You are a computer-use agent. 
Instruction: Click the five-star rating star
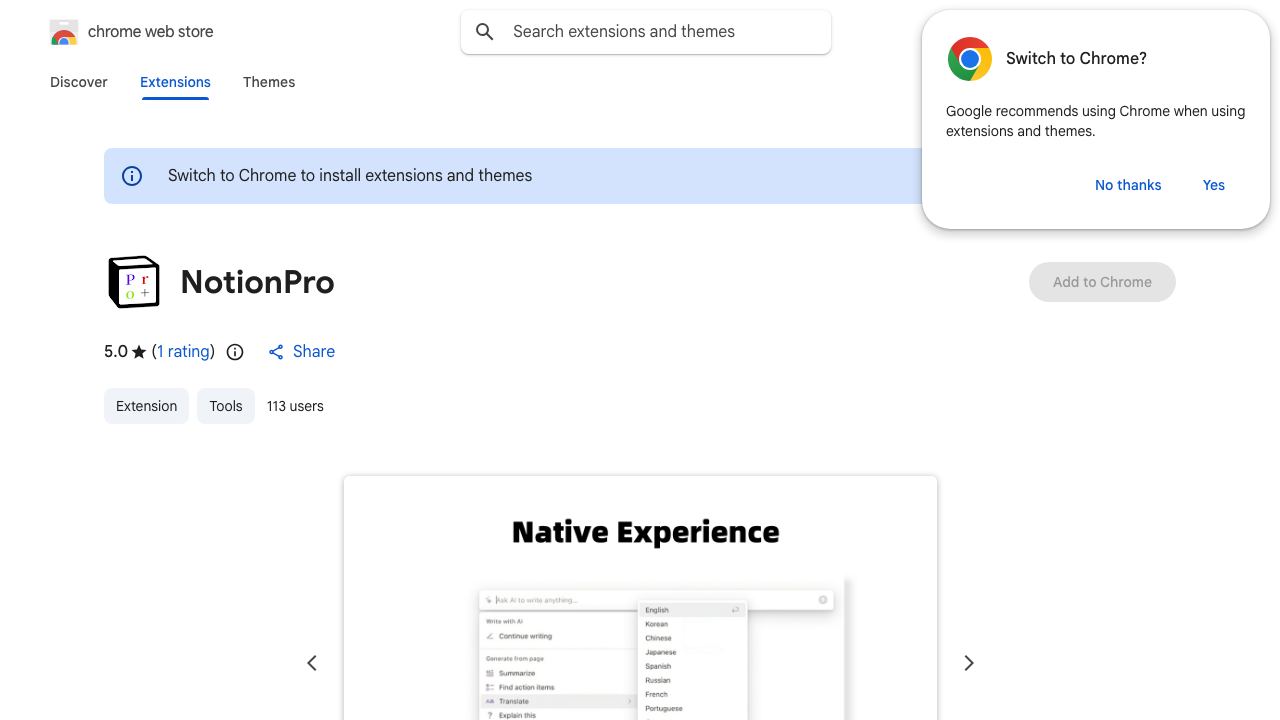tap(139, 352)
